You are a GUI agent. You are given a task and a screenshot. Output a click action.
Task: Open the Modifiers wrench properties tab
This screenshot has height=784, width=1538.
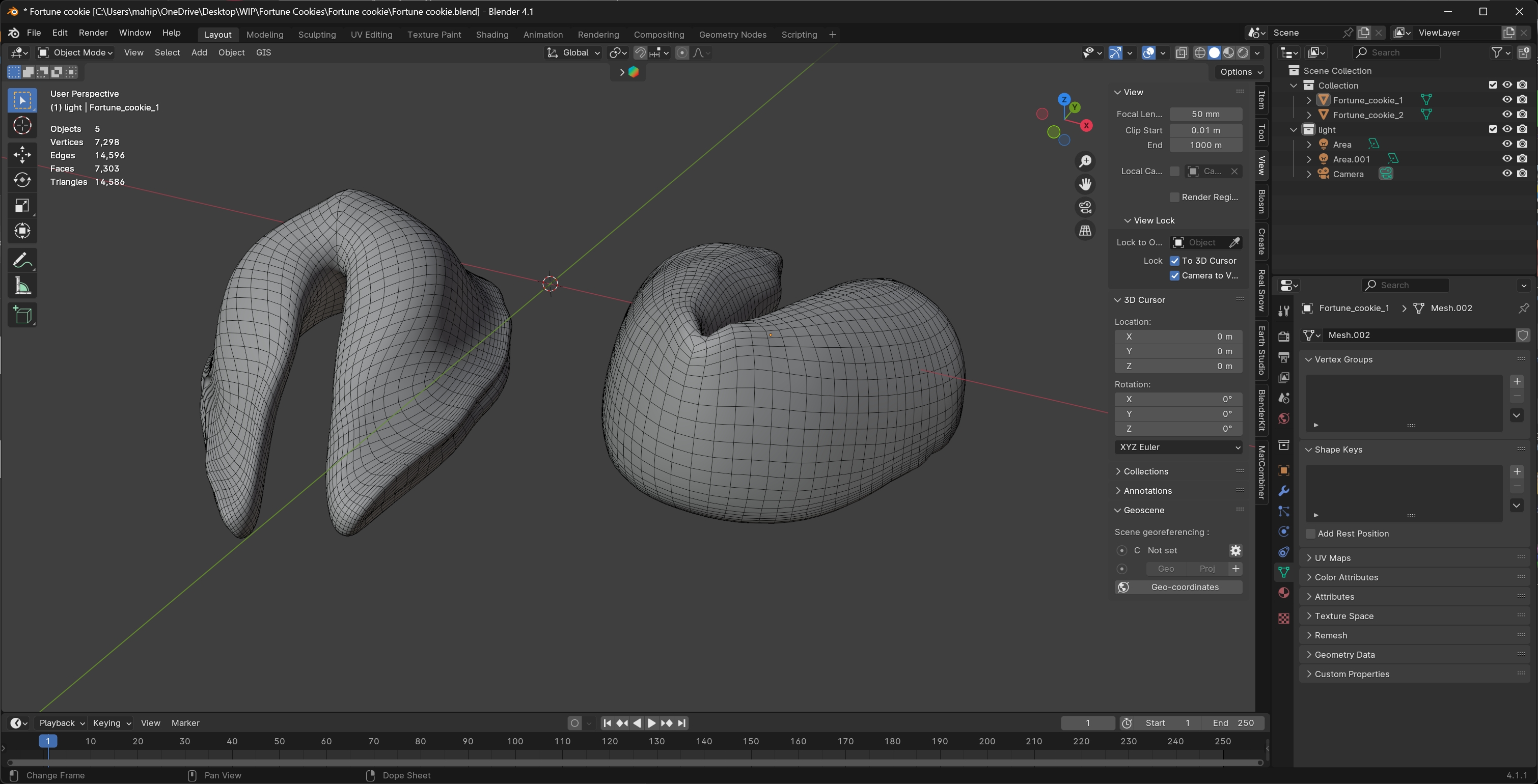[x=1284, y=491]
